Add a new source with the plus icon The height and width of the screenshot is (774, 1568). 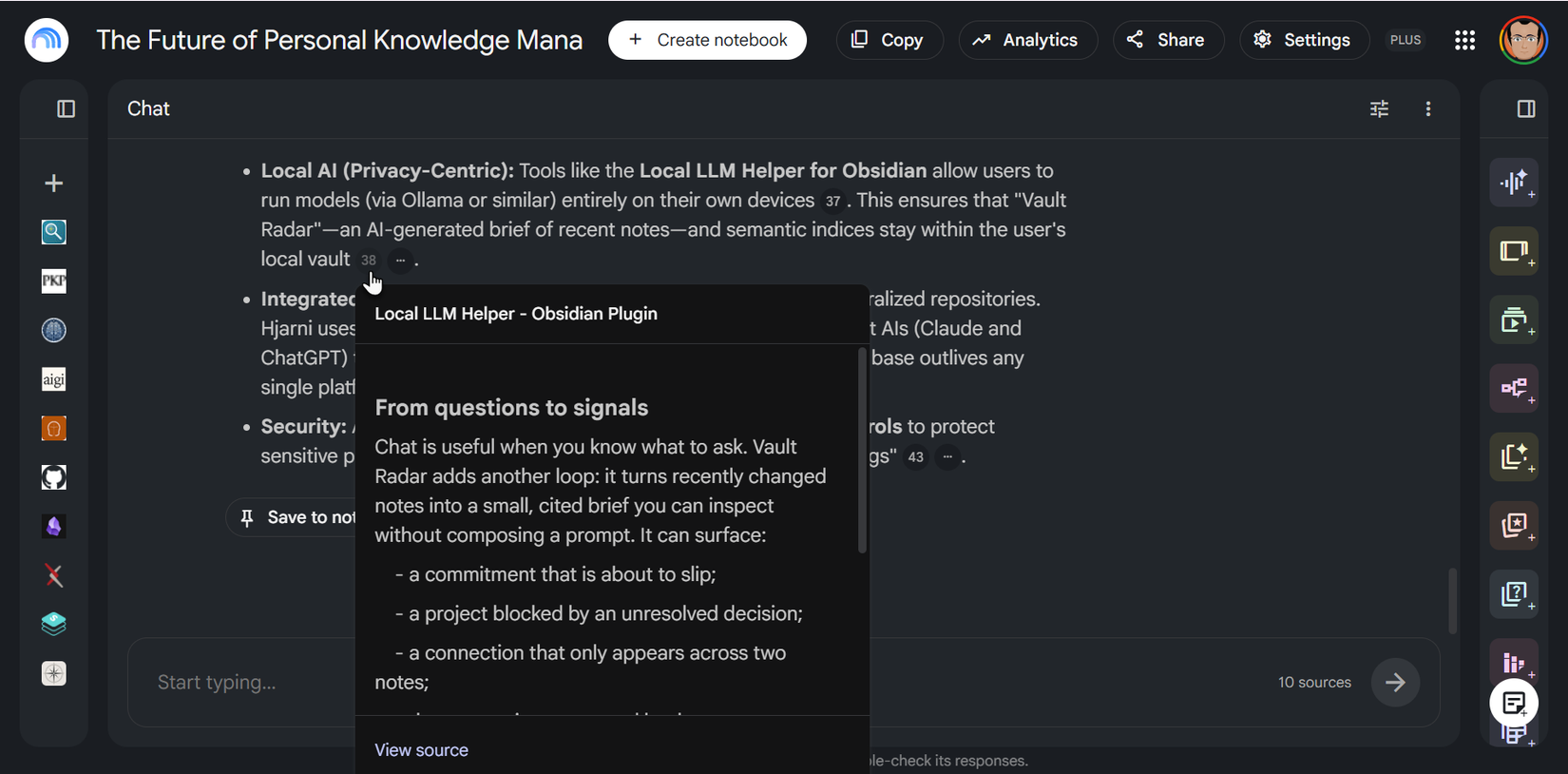[54, 184]
